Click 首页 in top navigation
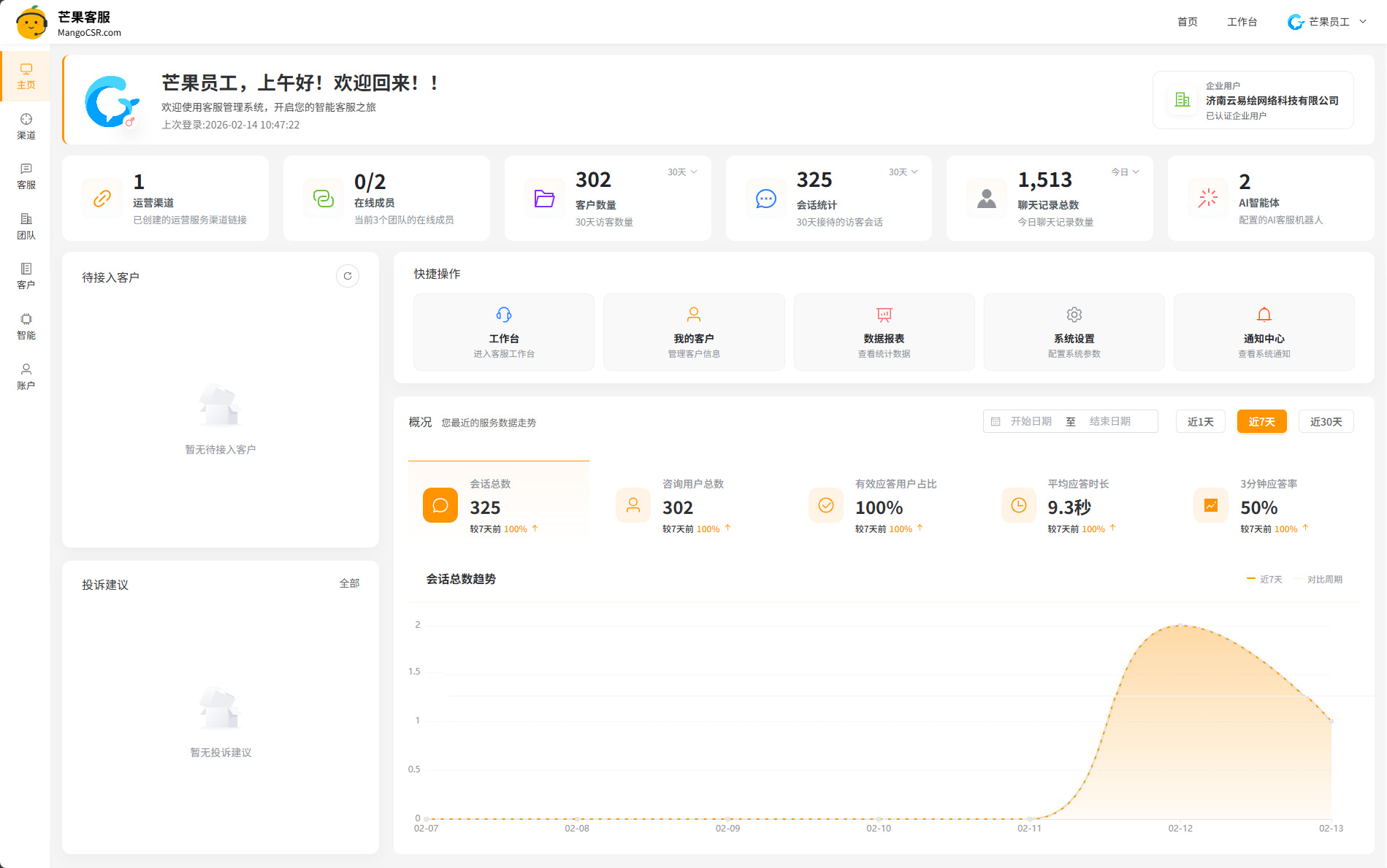Image resolution: width=1387 pixels, height=868 pixels. coord(1187,22)
